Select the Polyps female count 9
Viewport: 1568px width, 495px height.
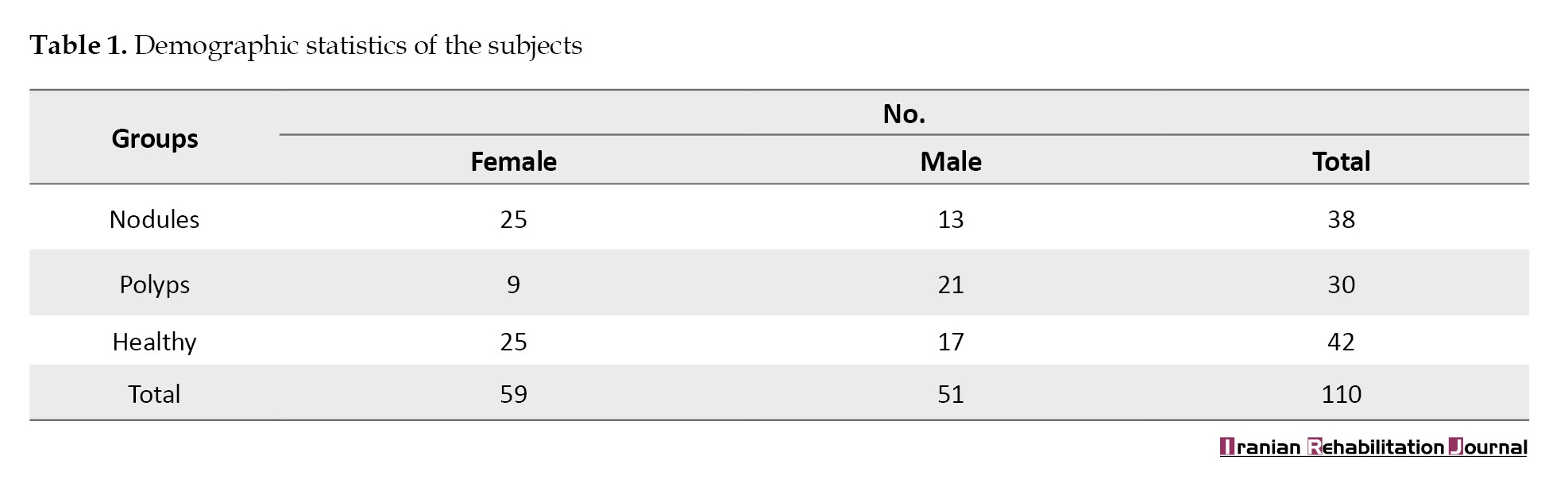(x=513, y=284)
